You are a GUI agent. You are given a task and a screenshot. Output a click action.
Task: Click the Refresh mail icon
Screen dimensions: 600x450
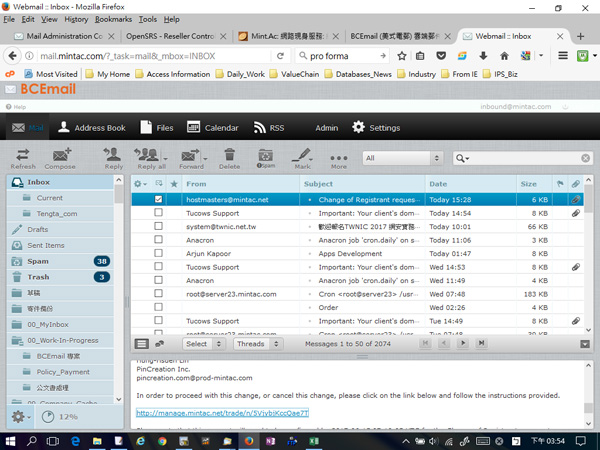tap(22, 158)
